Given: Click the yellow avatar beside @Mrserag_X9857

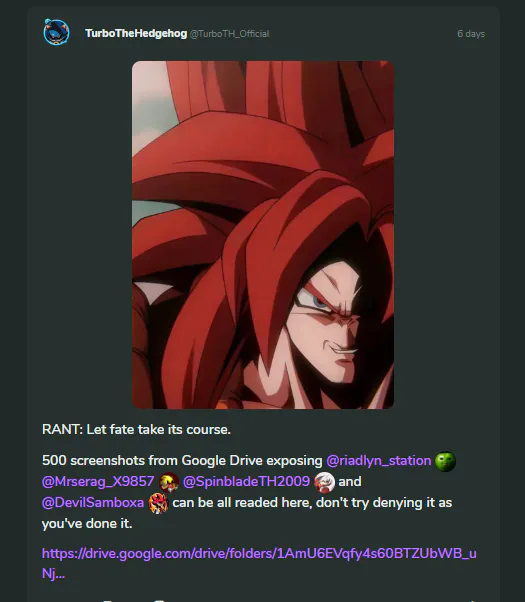Looking at the screenshot, I should point(169,482).
